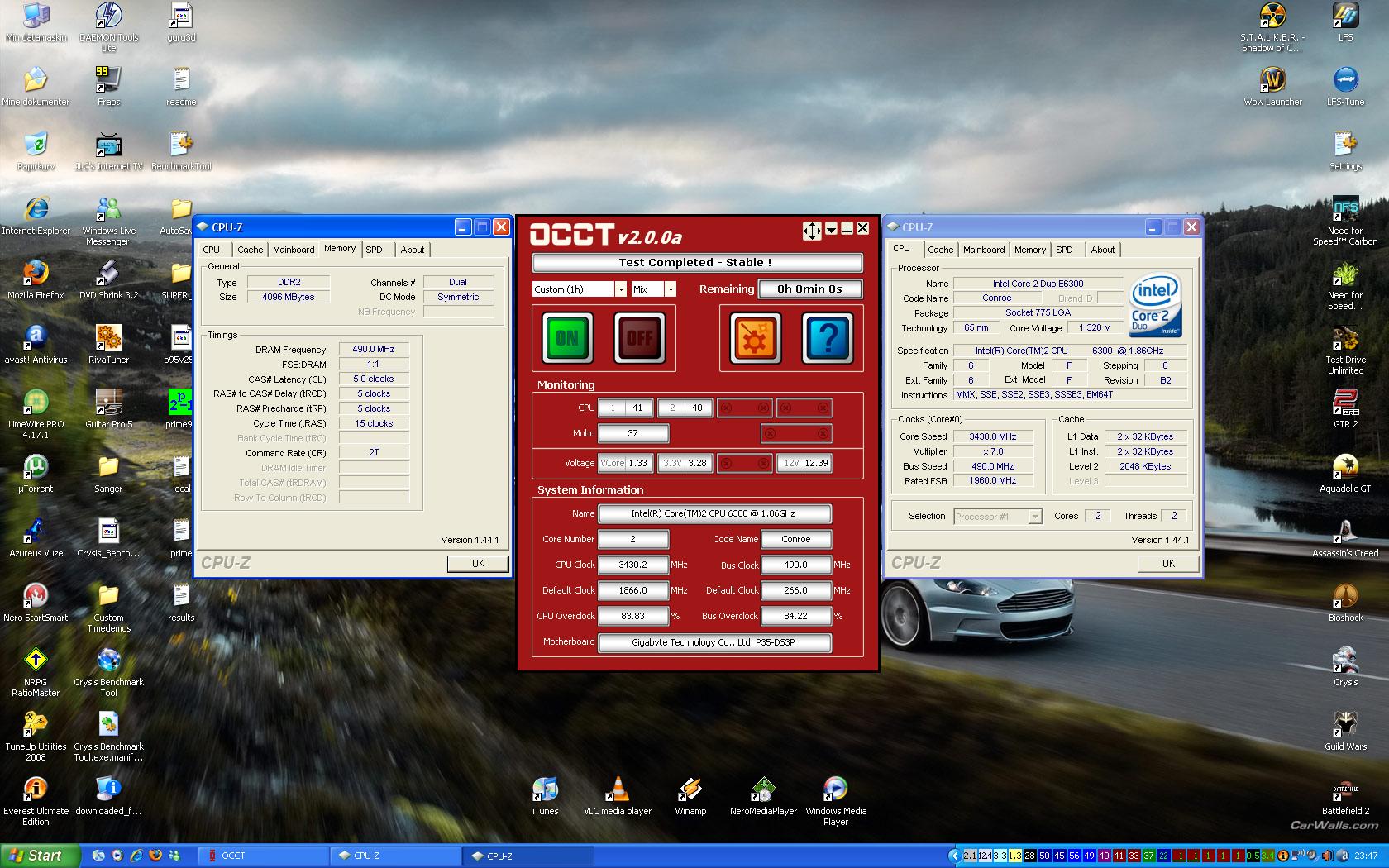Screen dimensions: 1389x868
Task: Click the CPU Clock 3430.2 field
Action: pos(633,565)
